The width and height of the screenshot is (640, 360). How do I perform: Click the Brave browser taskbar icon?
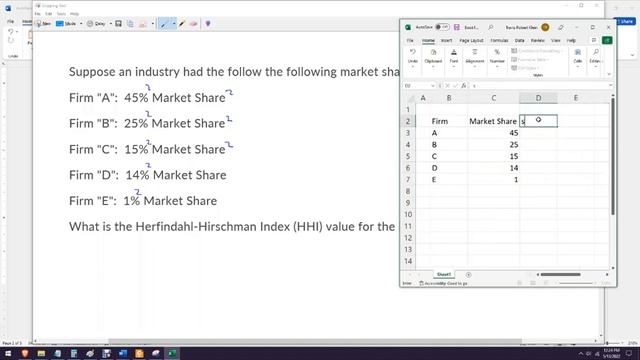coord(24,353)
